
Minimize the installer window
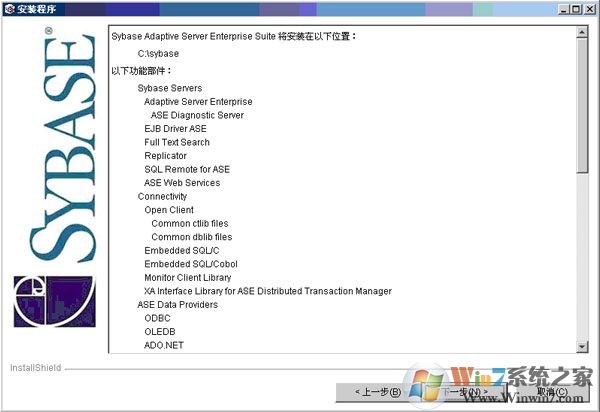[563, 9]
